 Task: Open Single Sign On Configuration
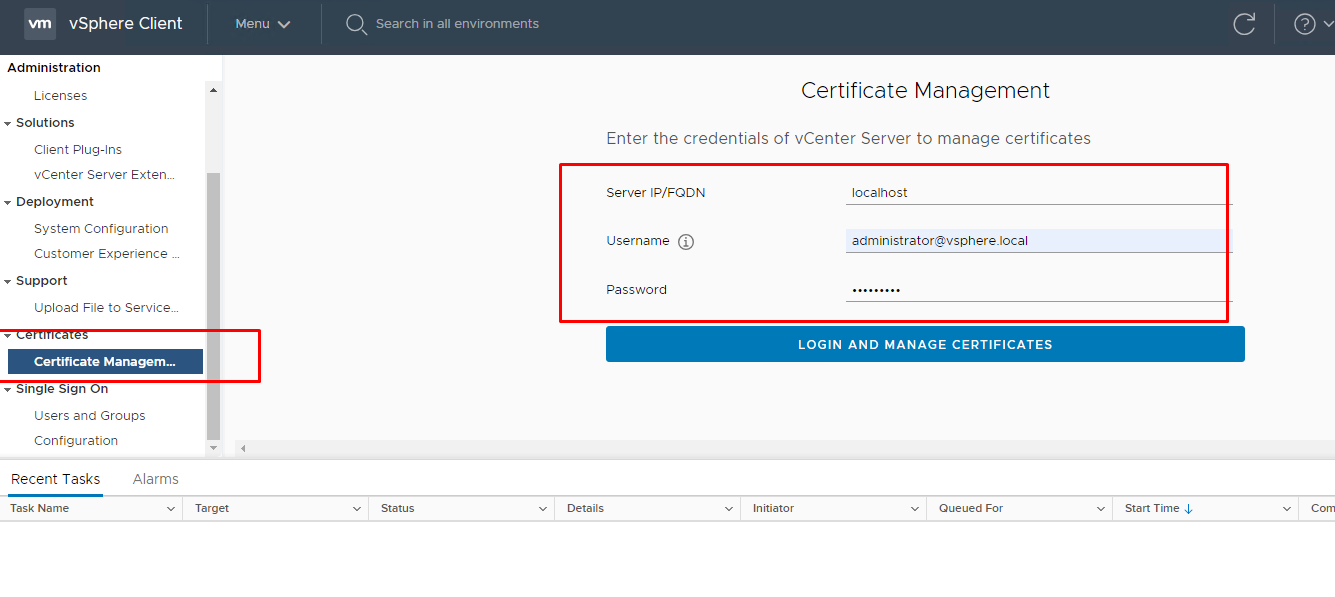pyautogui.click(x=76, y=441)
